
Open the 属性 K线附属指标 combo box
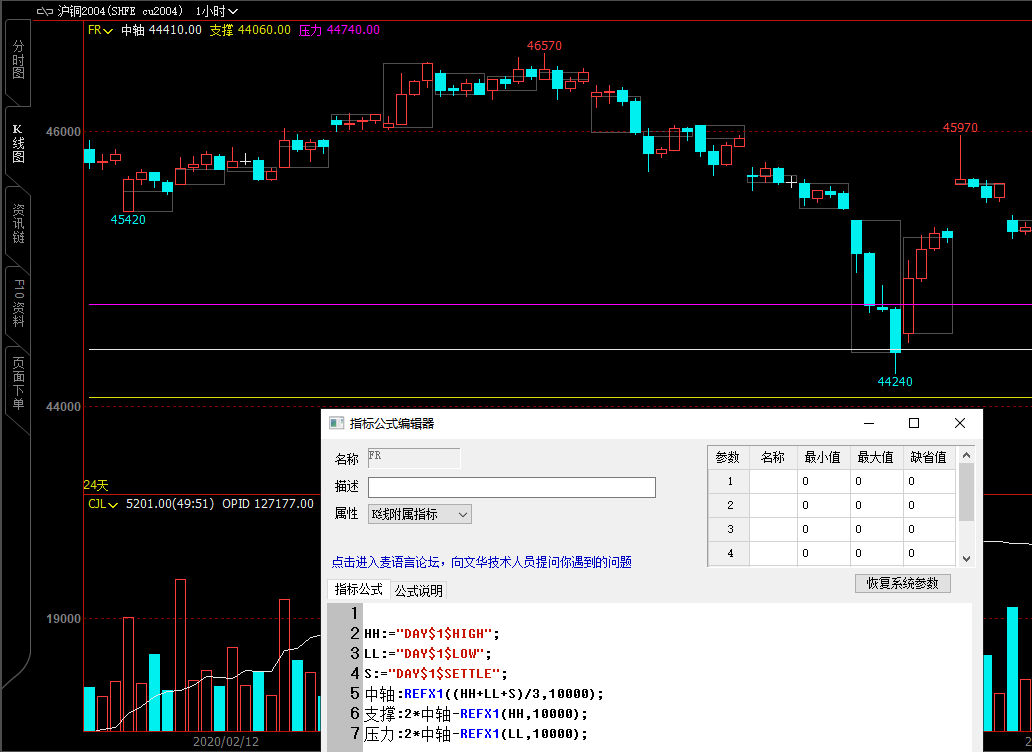tap(419, 514)
